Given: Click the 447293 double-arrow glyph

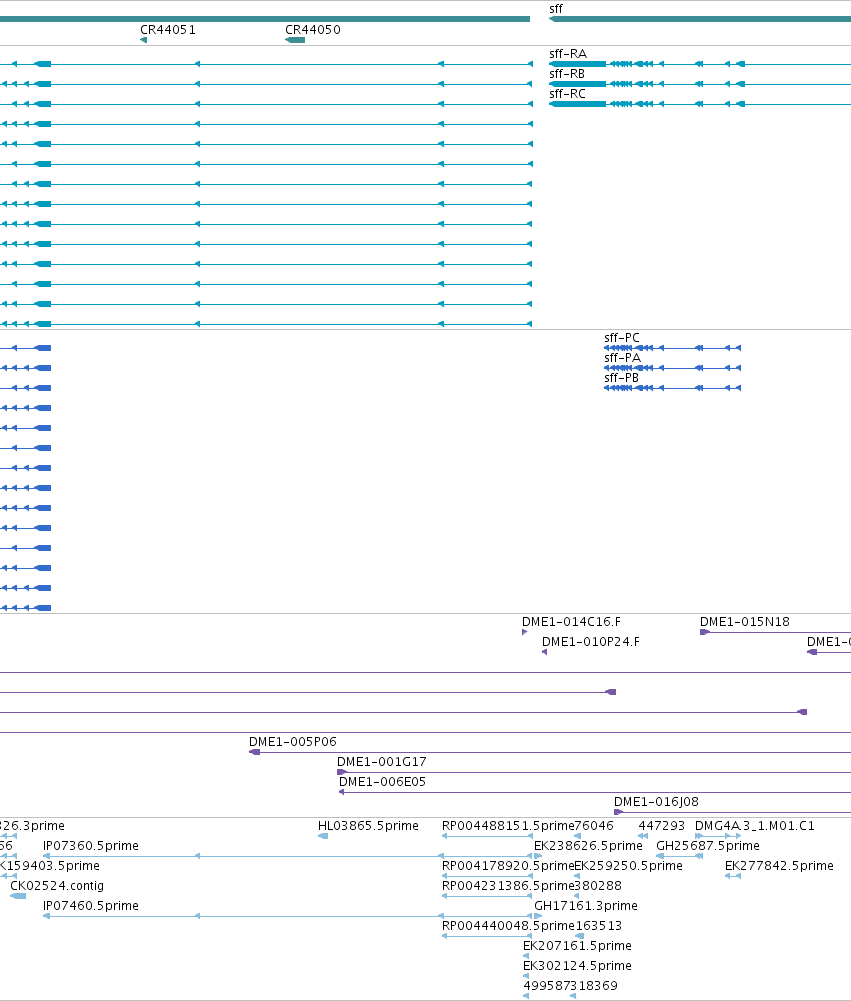Looking at the screenshot, I should pyautogui.click(x=643, y=836).
